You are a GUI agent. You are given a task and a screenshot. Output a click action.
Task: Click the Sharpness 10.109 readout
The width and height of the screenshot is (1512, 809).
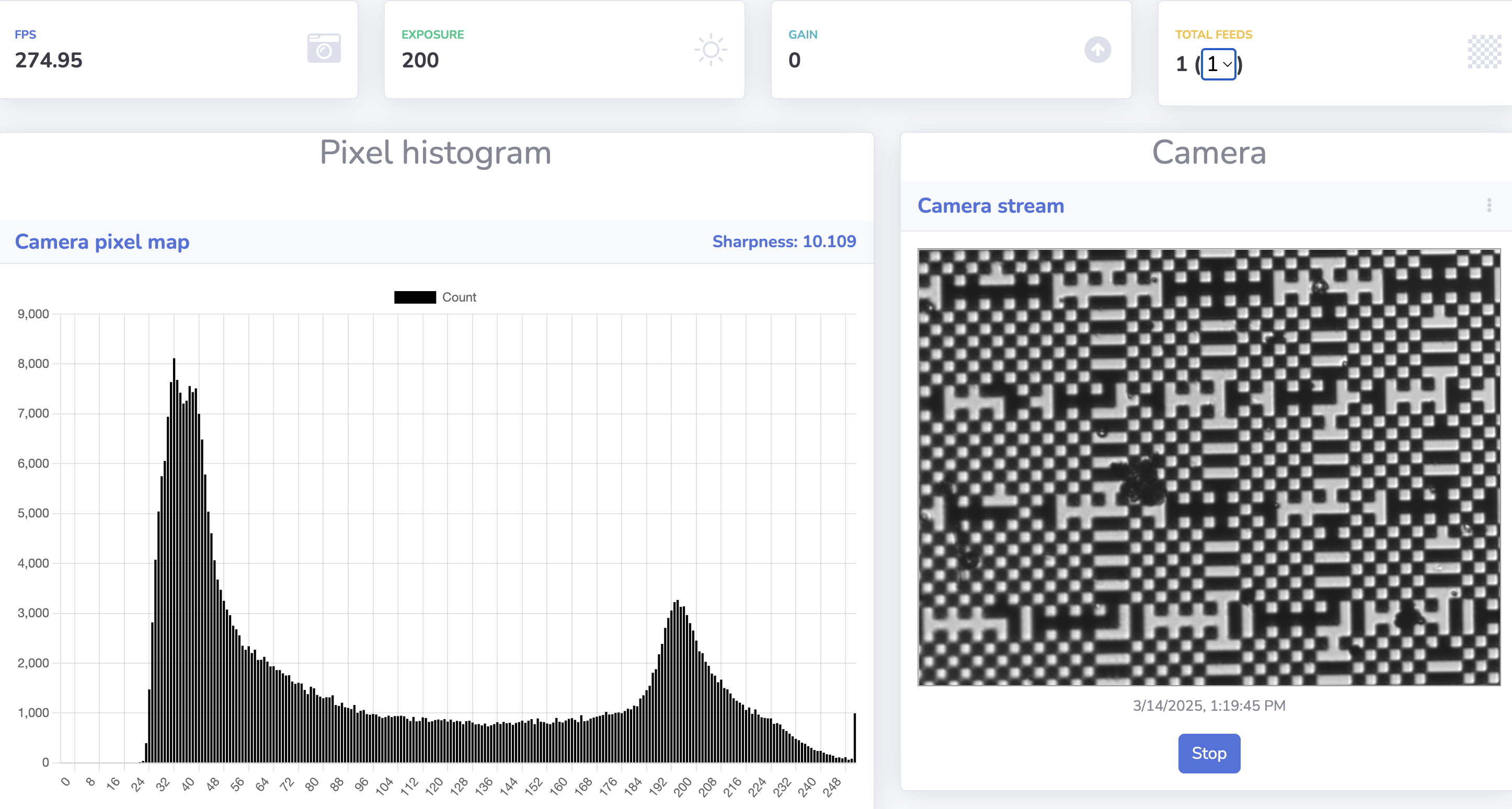(784, 241)
